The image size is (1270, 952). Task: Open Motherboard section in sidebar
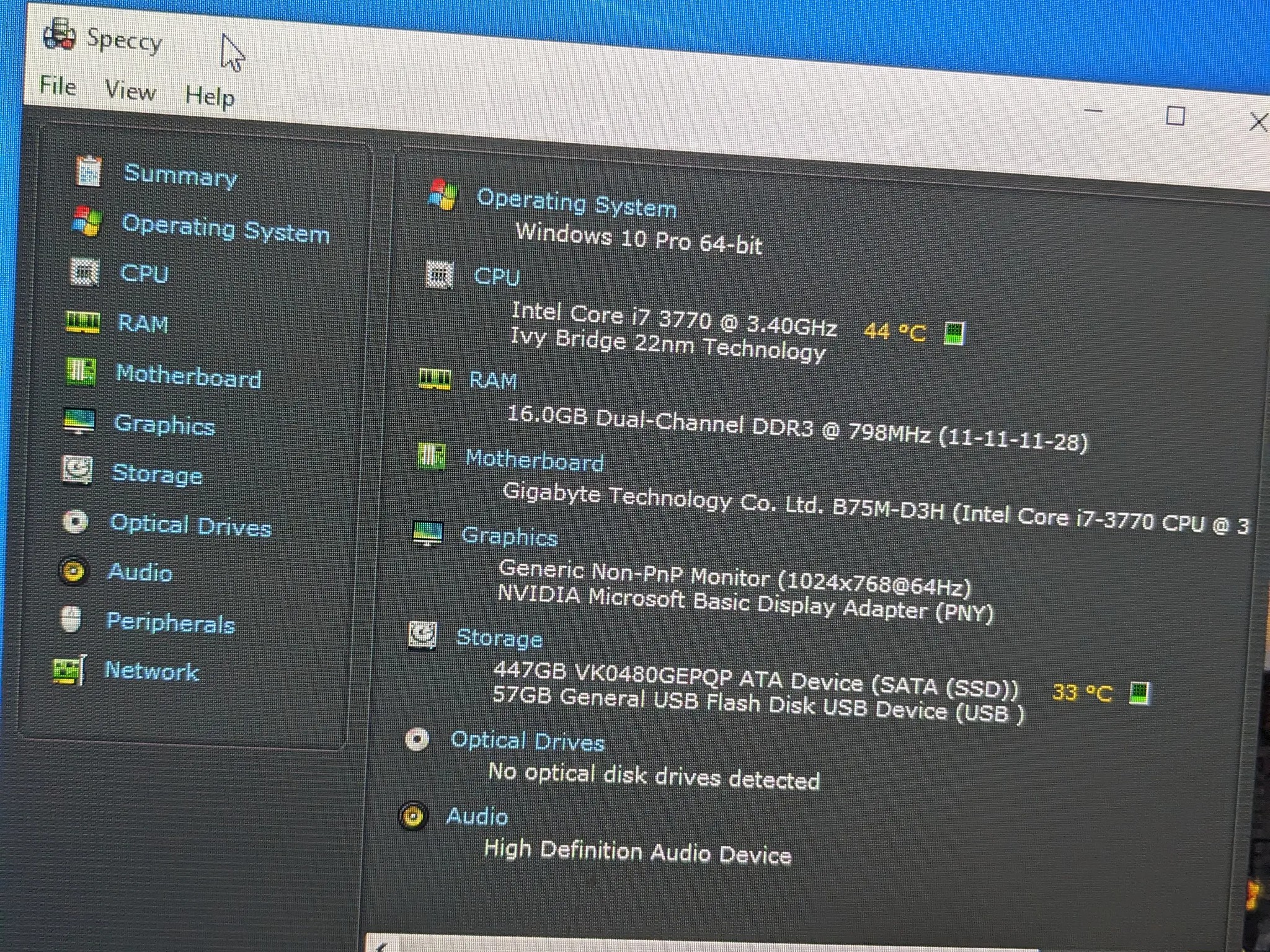point(189,376)
